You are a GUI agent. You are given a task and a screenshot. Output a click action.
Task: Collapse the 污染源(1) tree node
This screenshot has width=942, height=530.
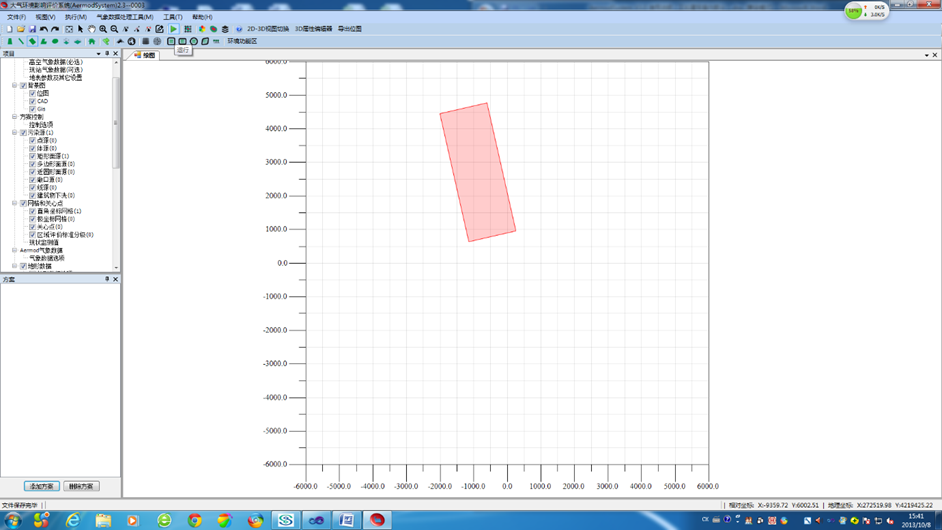(15, 133)
